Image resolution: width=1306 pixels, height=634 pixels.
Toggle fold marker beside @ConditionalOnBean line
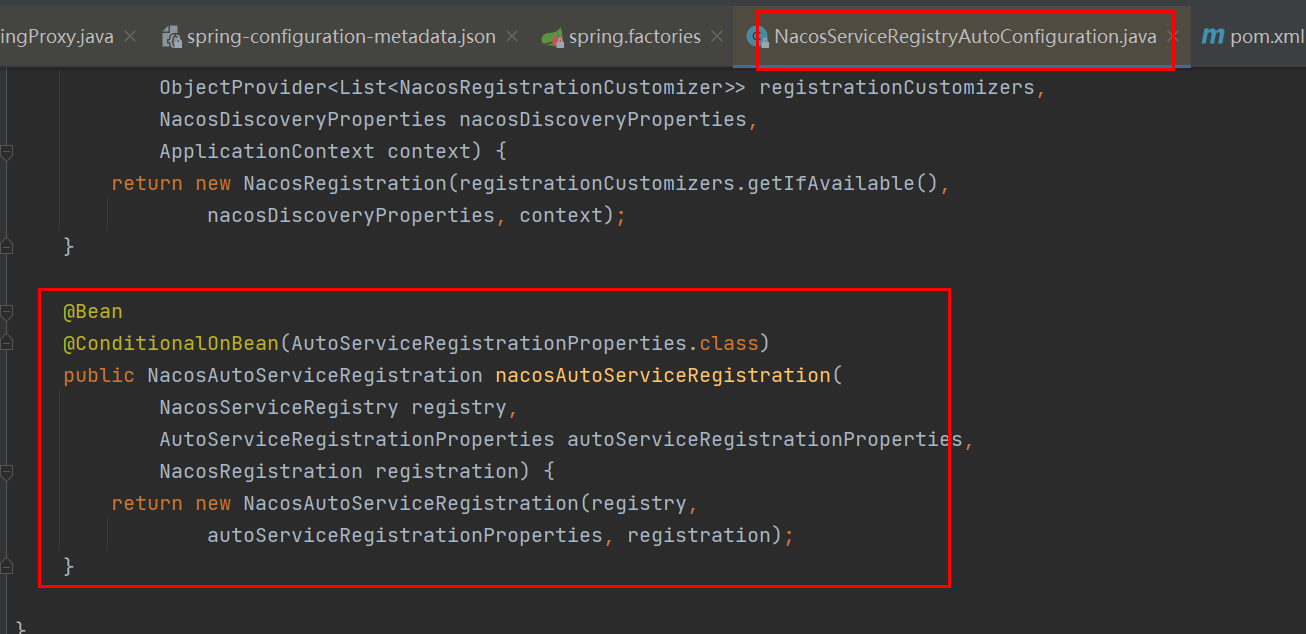(7, 344)
